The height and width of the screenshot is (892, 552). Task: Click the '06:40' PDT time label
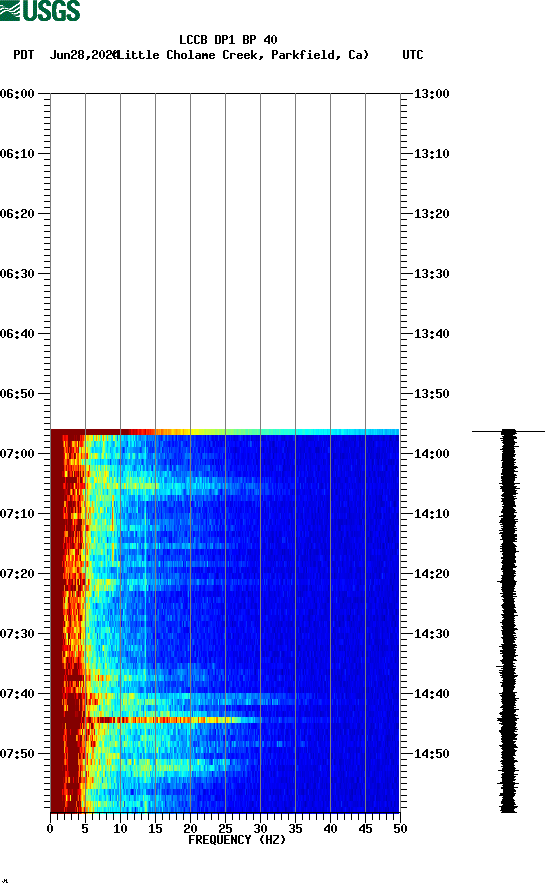coord(18,334)
